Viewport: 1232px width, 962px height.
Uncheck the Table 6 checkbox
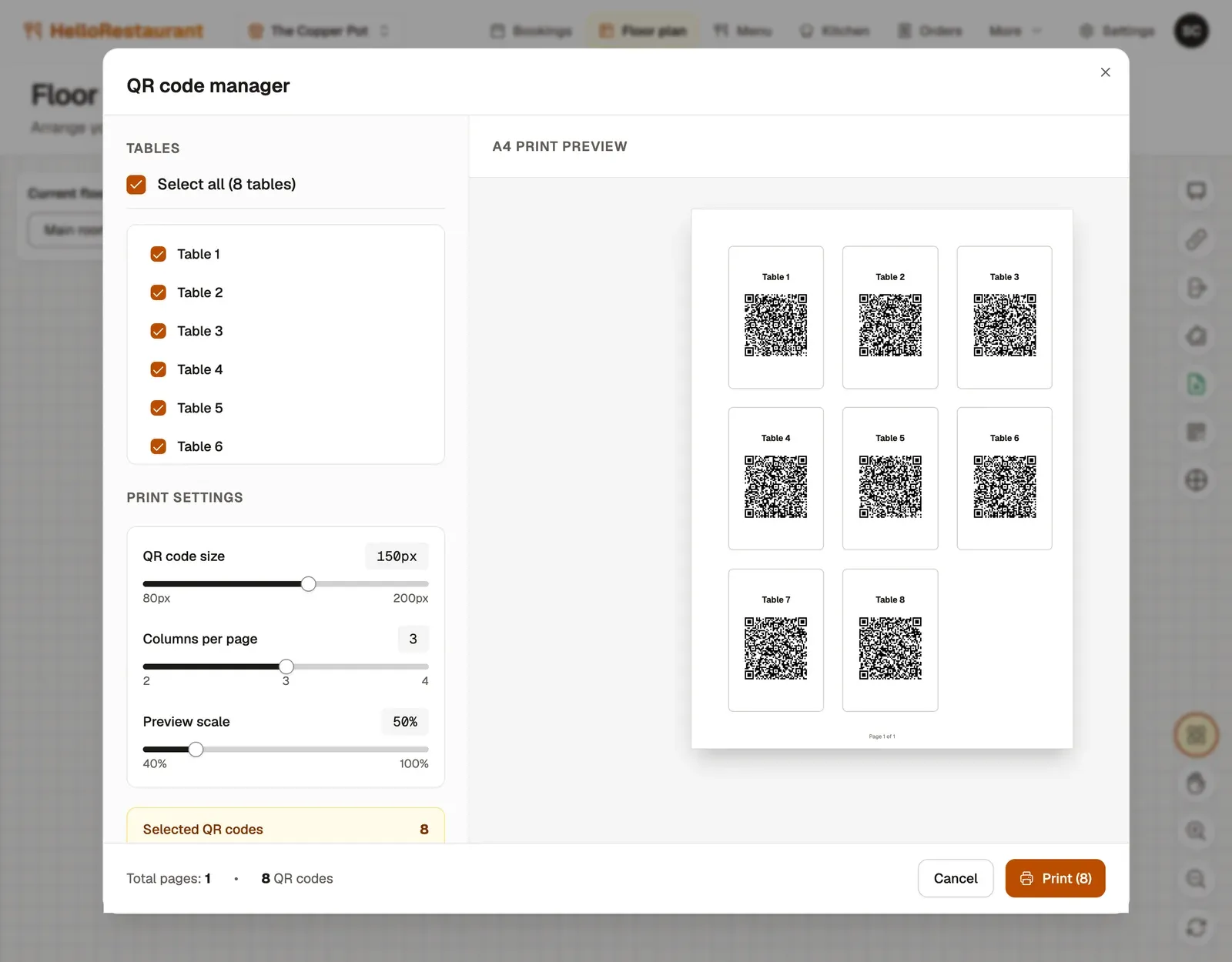[159, 446]
